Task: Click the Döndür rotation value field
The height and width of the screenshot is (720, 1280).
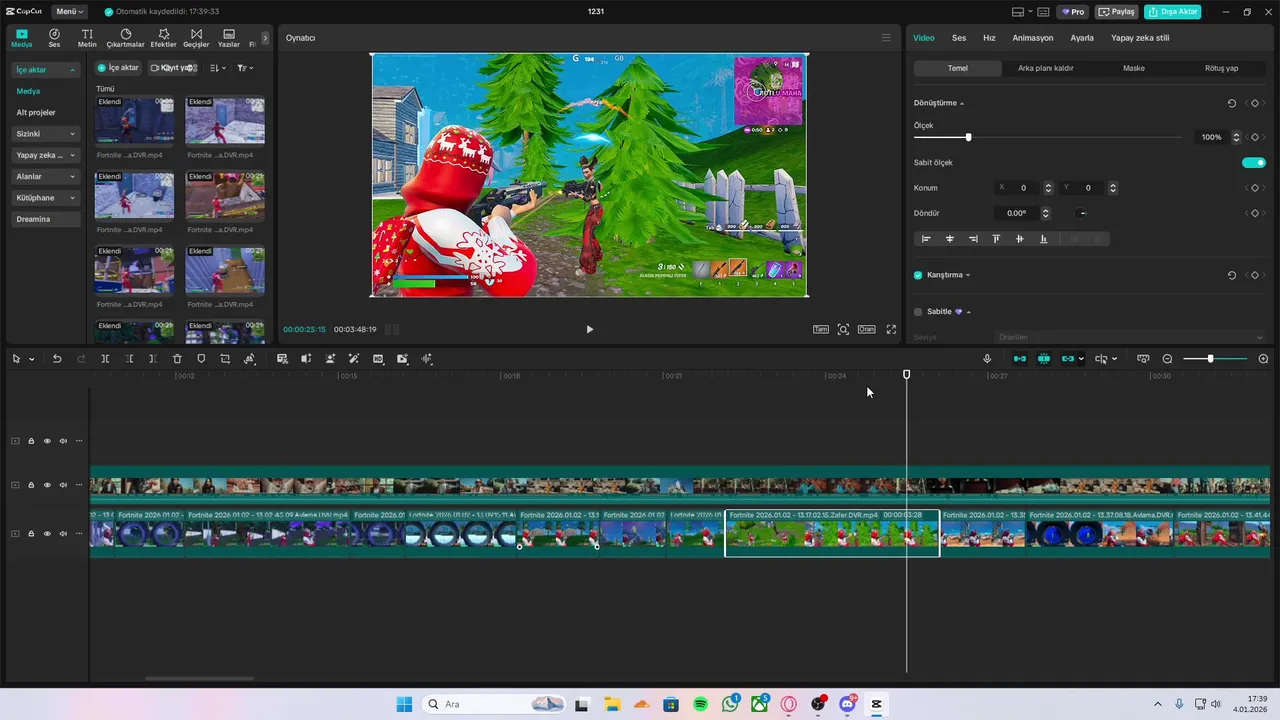Action: (x=1017, y=213)
